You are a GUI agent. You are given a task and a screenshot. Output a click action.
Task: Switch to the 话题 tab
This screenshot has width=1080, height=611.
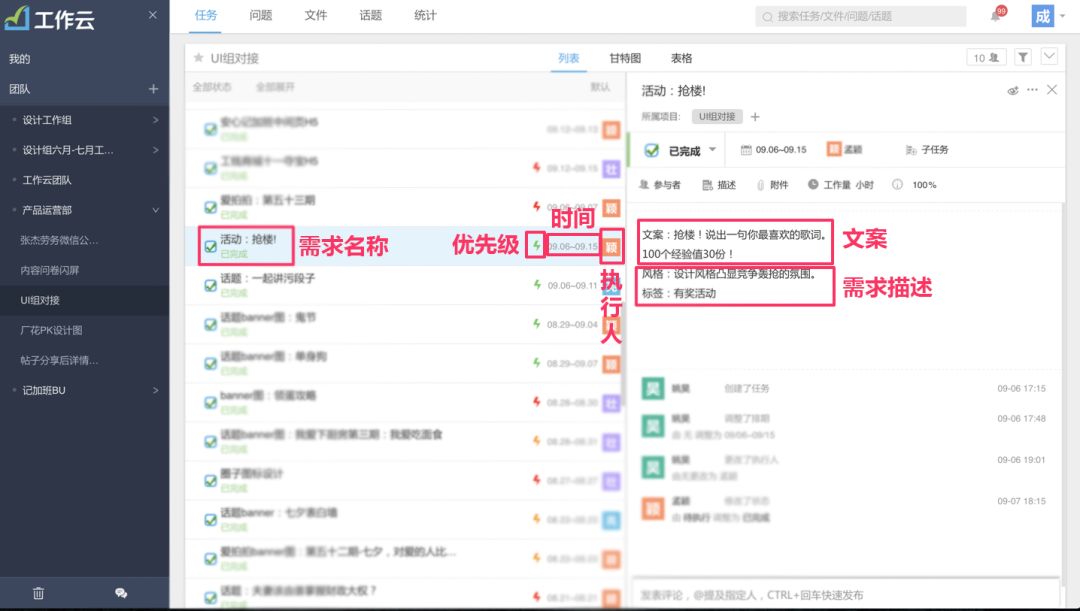tap(371, 15)
